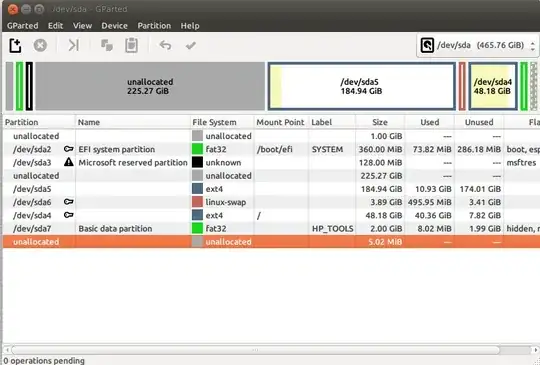Click the Delete partition toolbar icon
The image size is (540, 365).
pyautogui.click(x=40, y=45)
